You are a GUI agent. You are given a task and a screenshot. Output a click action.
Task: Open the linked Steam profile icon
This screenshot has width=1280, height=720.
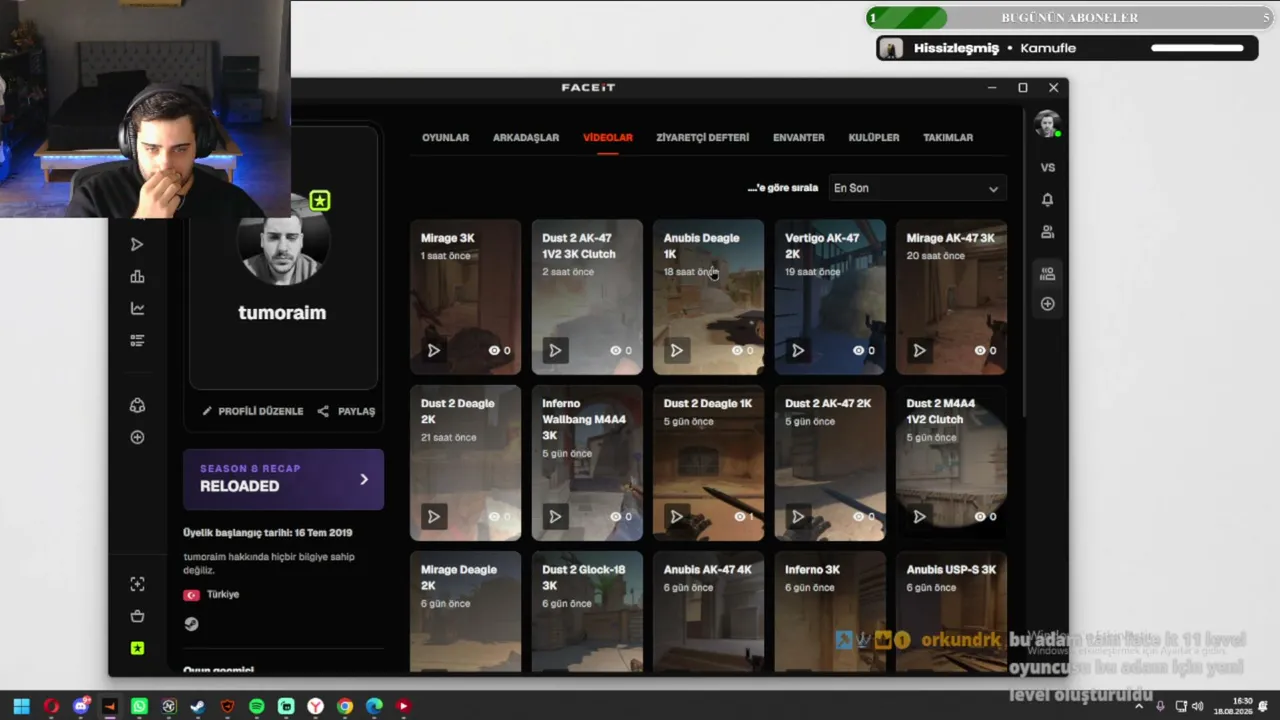click(191, 624)
